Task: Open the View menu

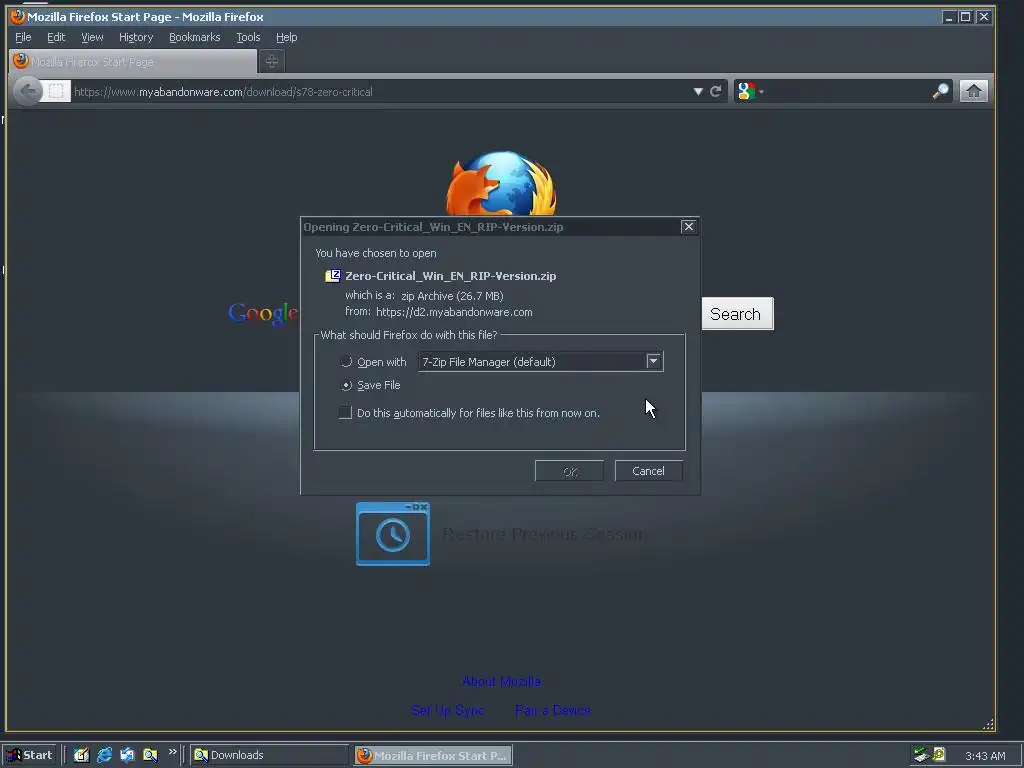Action: point(92,37)
